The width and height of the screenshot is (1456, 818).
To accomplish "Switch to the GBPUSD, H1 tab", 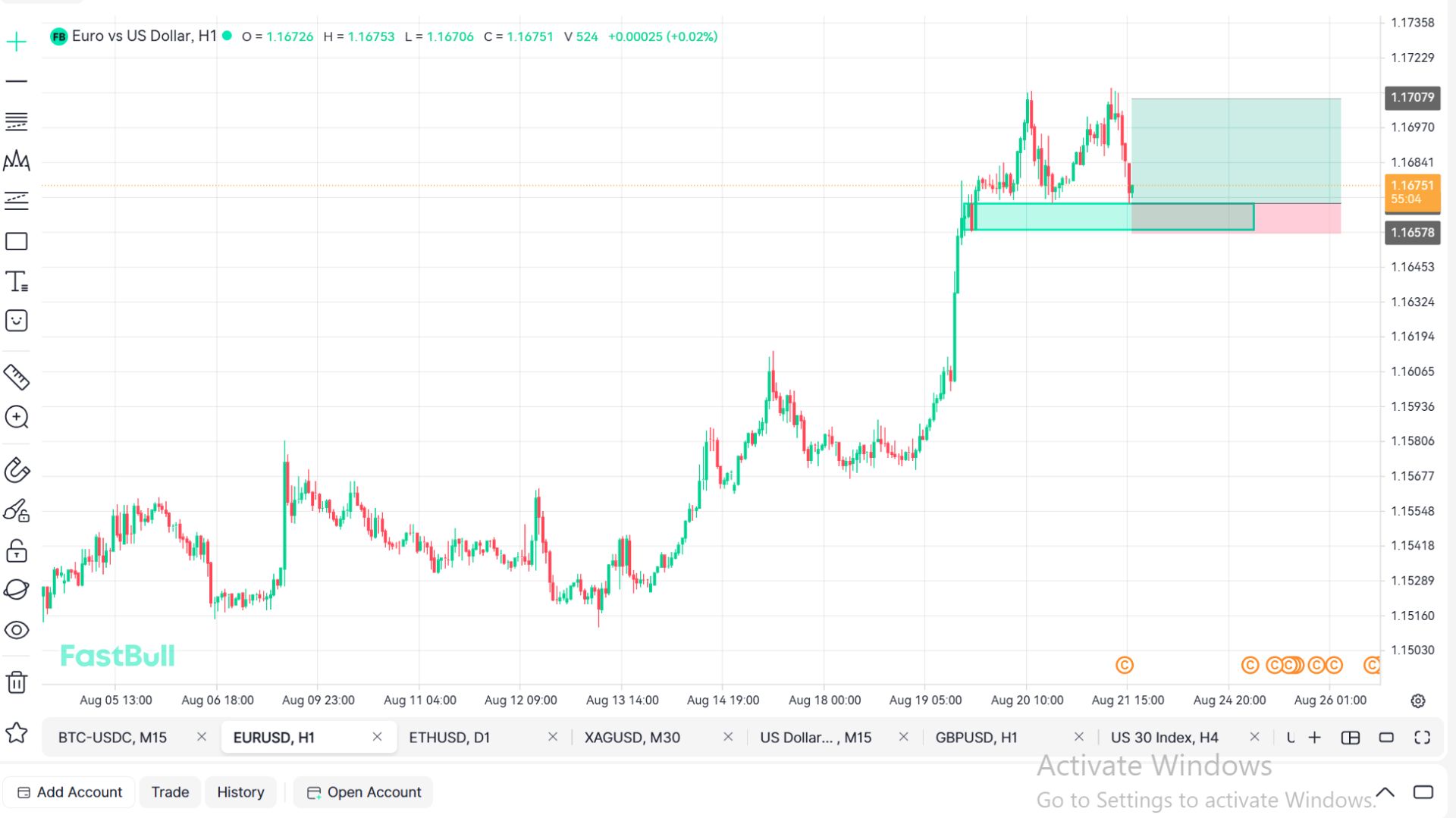I will (x=976, y=738).
